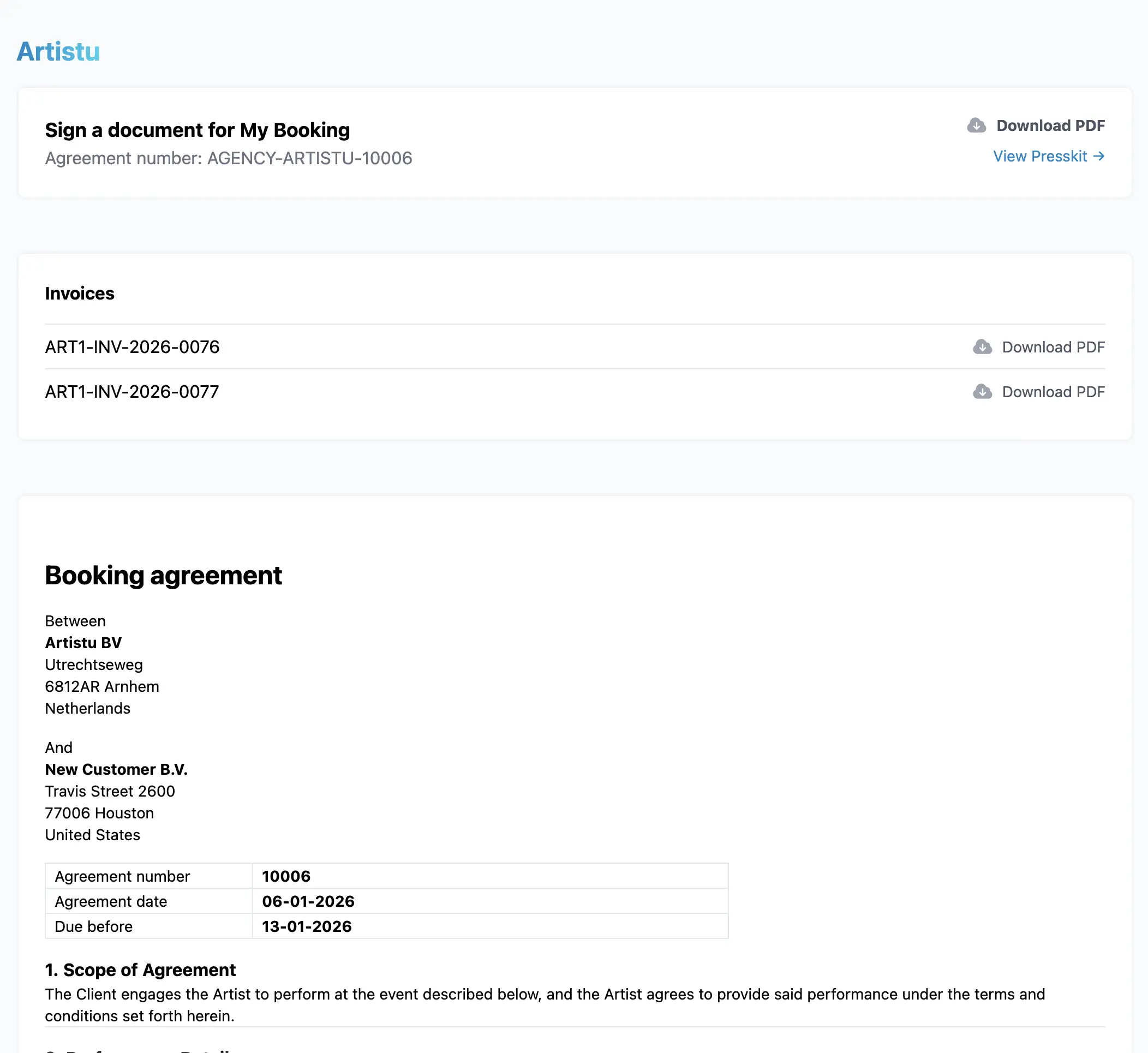
Task: Click cloud icon for invoice ART1-INV-2026-0077
Action: 982,391
